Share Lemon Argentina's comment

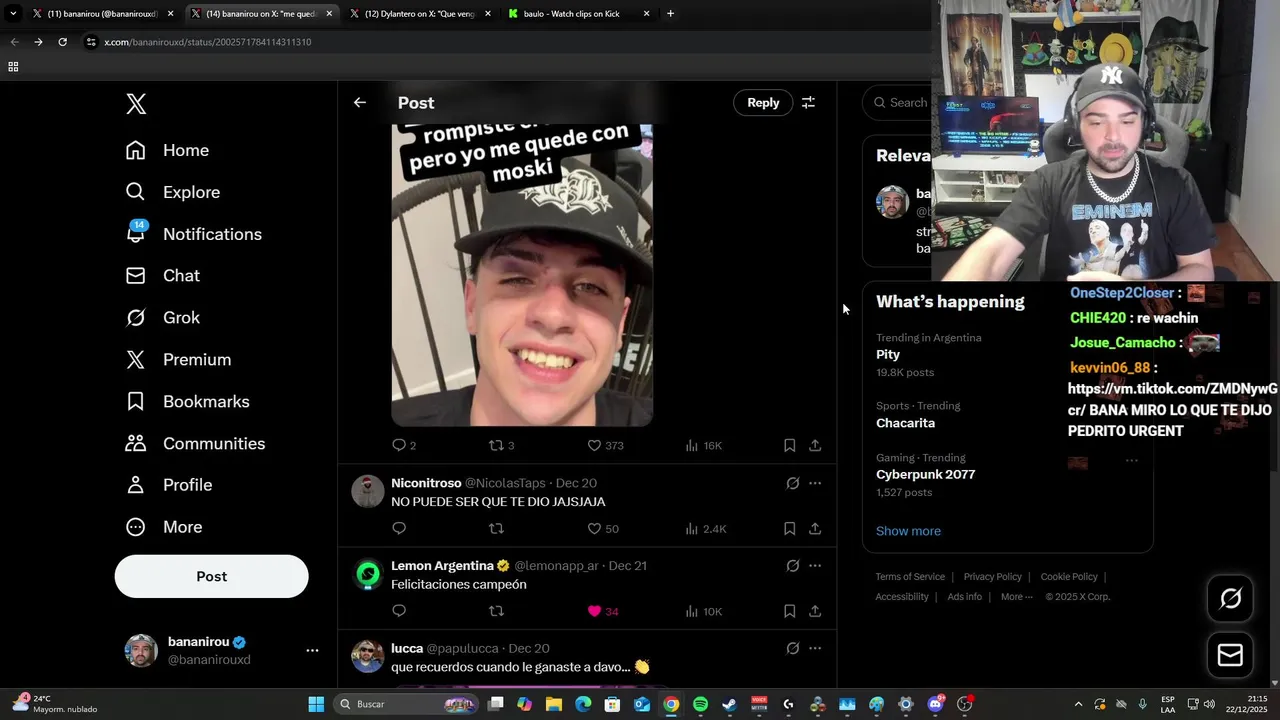click(815, 611)
